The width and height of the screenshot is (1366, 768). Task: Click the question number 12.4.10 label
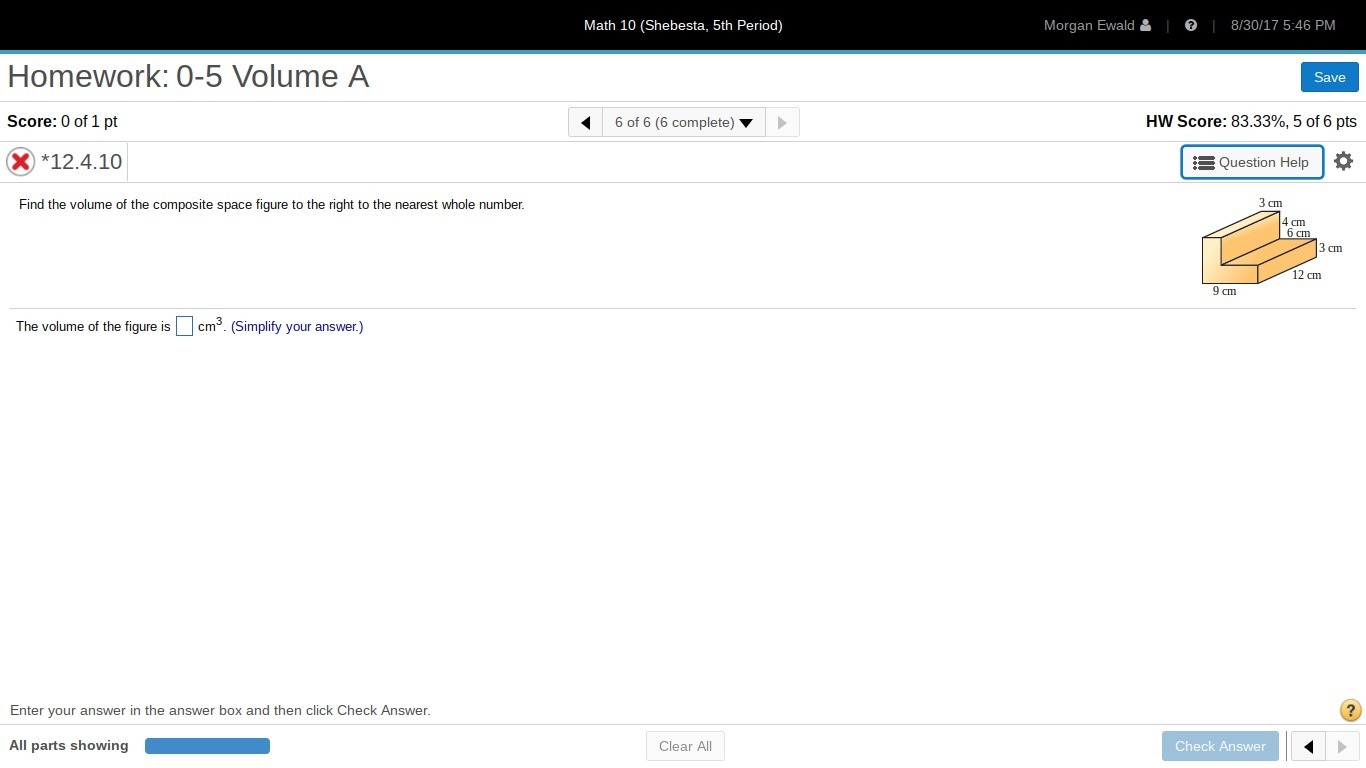pyautogui.click(x=81, y=162)
